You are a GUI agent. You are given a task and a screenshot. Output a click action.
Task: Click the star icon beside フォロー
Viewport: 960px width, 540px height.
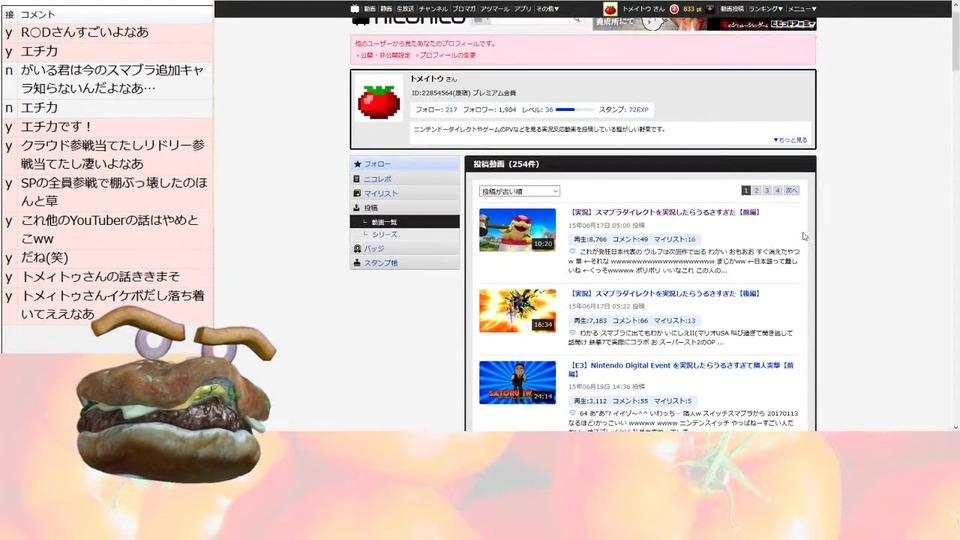coord(357,164)
